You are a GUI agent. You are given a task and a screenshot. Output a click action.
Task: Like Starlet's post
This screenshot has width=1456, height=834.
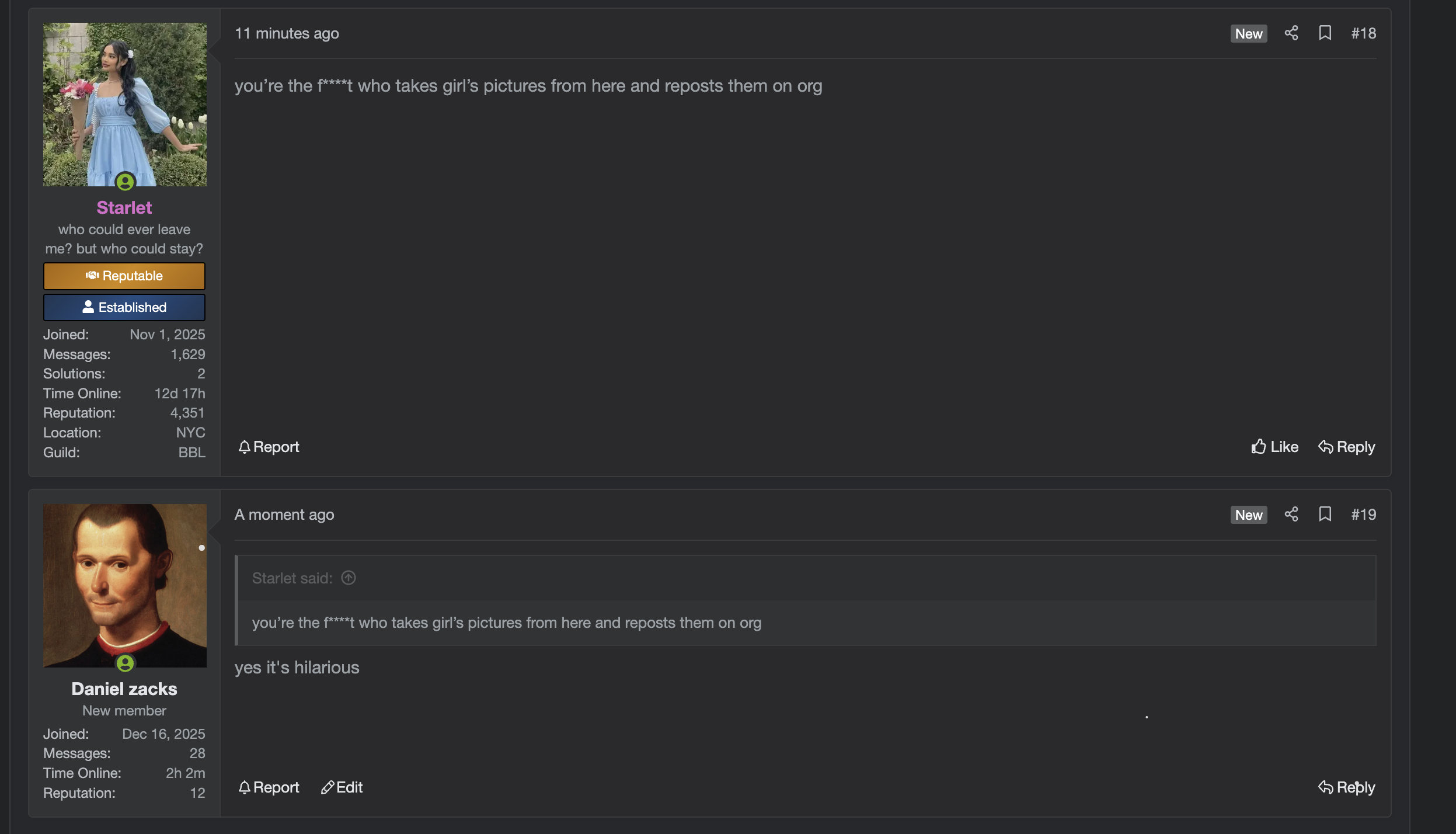tap(1274, 447)
